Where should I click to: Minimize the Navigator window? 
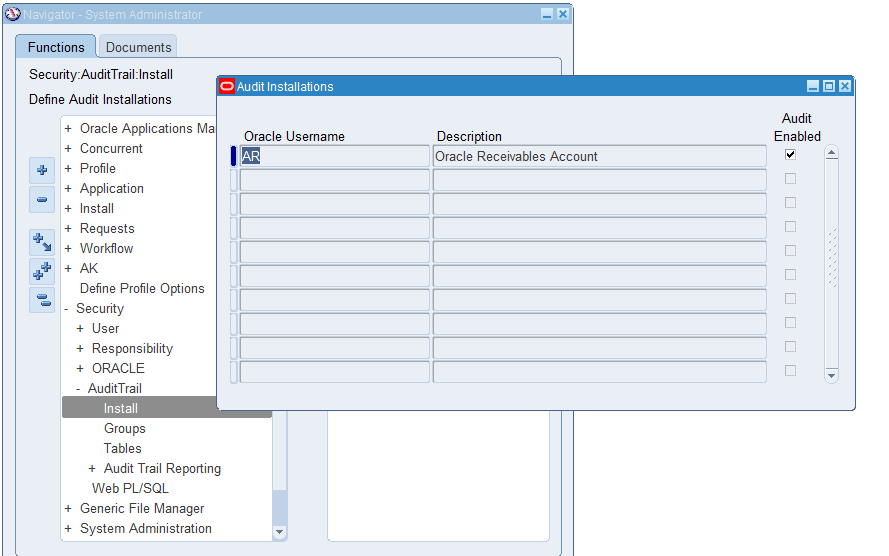[x=547, y=14]
